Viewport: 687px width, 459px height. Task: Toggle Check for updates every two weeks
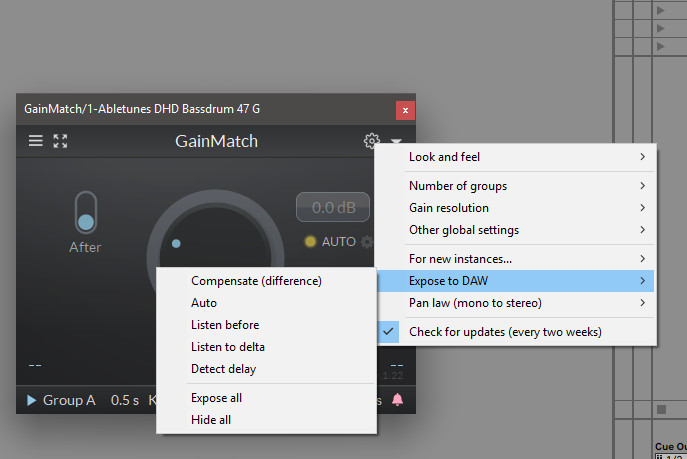[505, 331]
